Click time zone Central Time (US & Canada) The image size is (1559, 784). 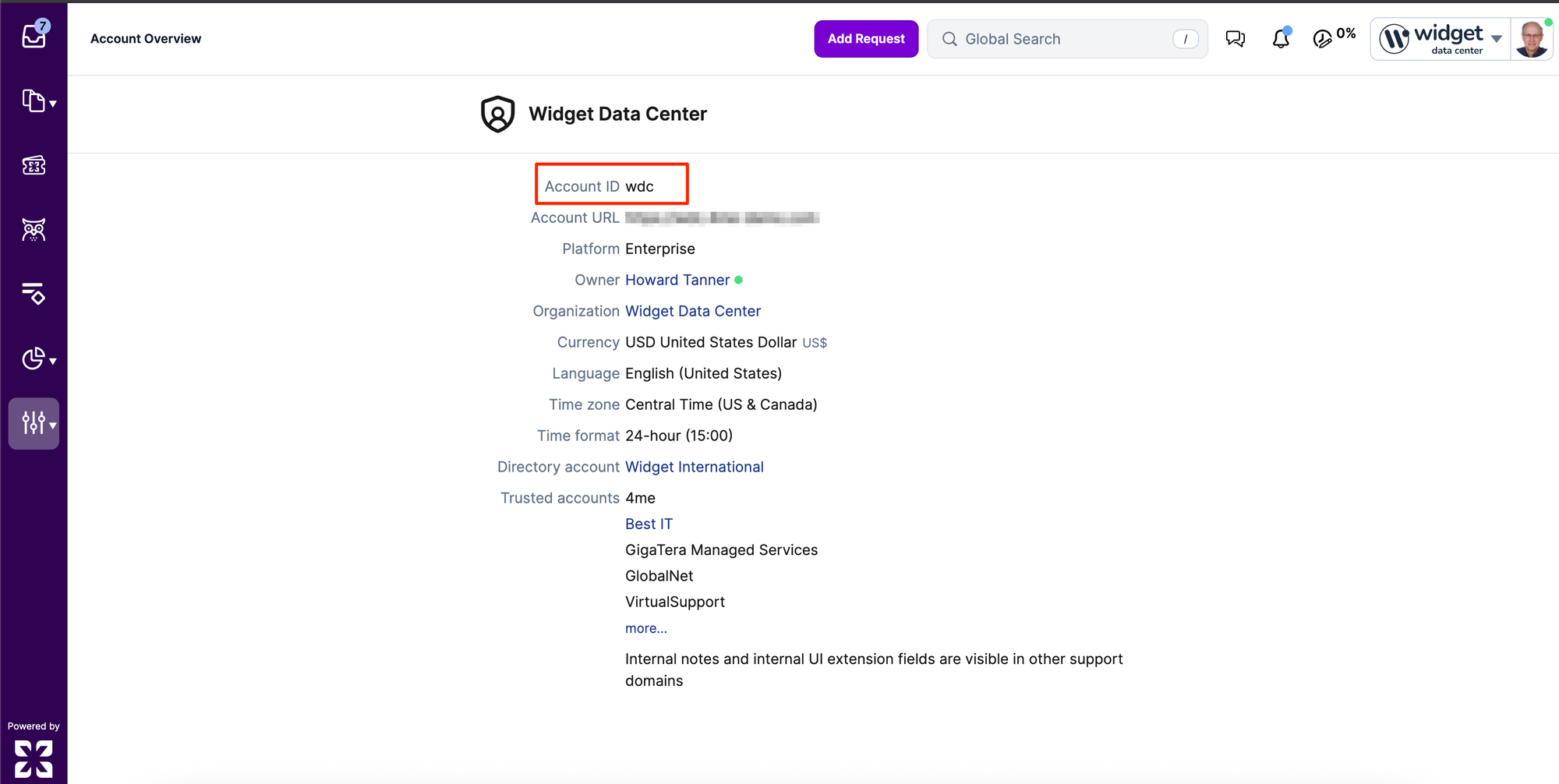pyautogui.click(x=721, y=404)
